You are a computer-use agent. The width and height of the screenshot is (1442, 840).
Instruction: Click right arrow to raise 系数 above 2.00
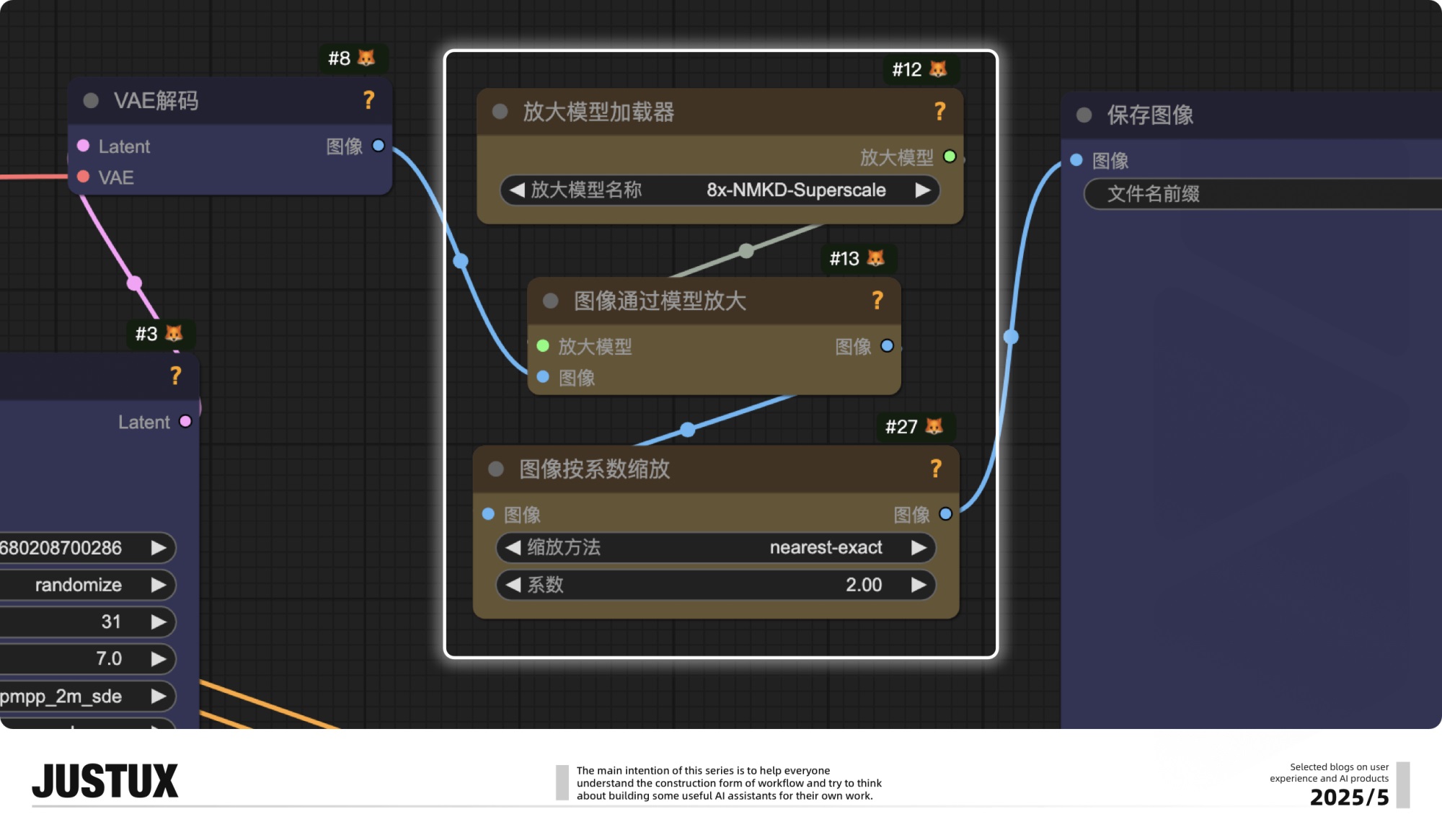pos(919,585)
